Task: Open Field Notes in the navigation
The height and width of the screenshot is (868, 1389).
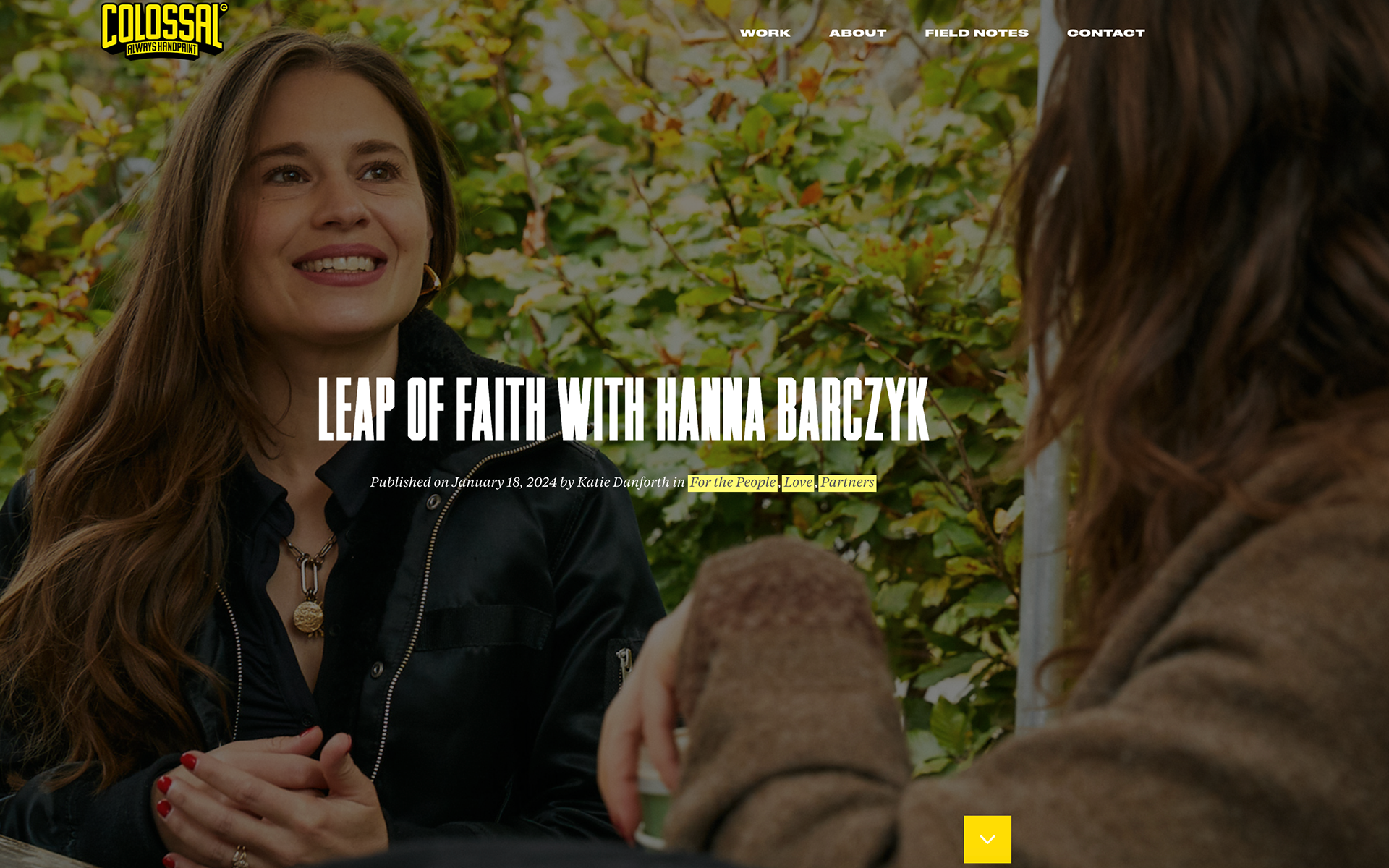Action: (x=976, y=33)
